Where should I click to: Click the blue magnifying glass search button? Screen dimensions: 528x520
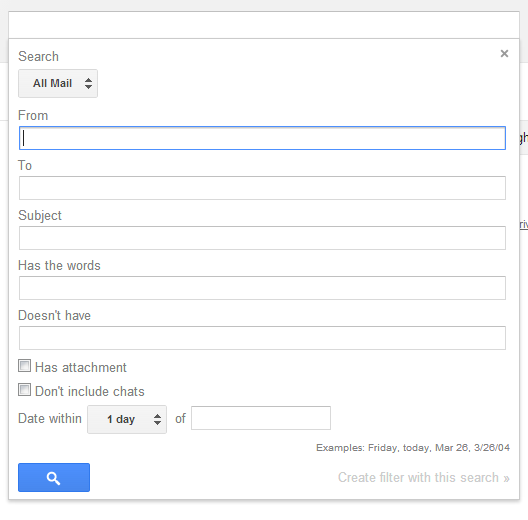click(x=54, y=477)
